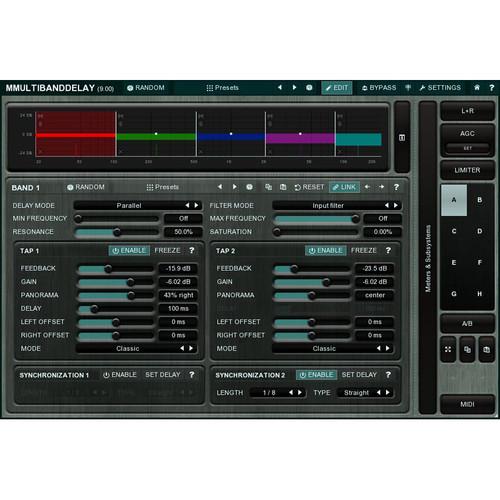Open the SETTINGS menu

click(440, 88)
